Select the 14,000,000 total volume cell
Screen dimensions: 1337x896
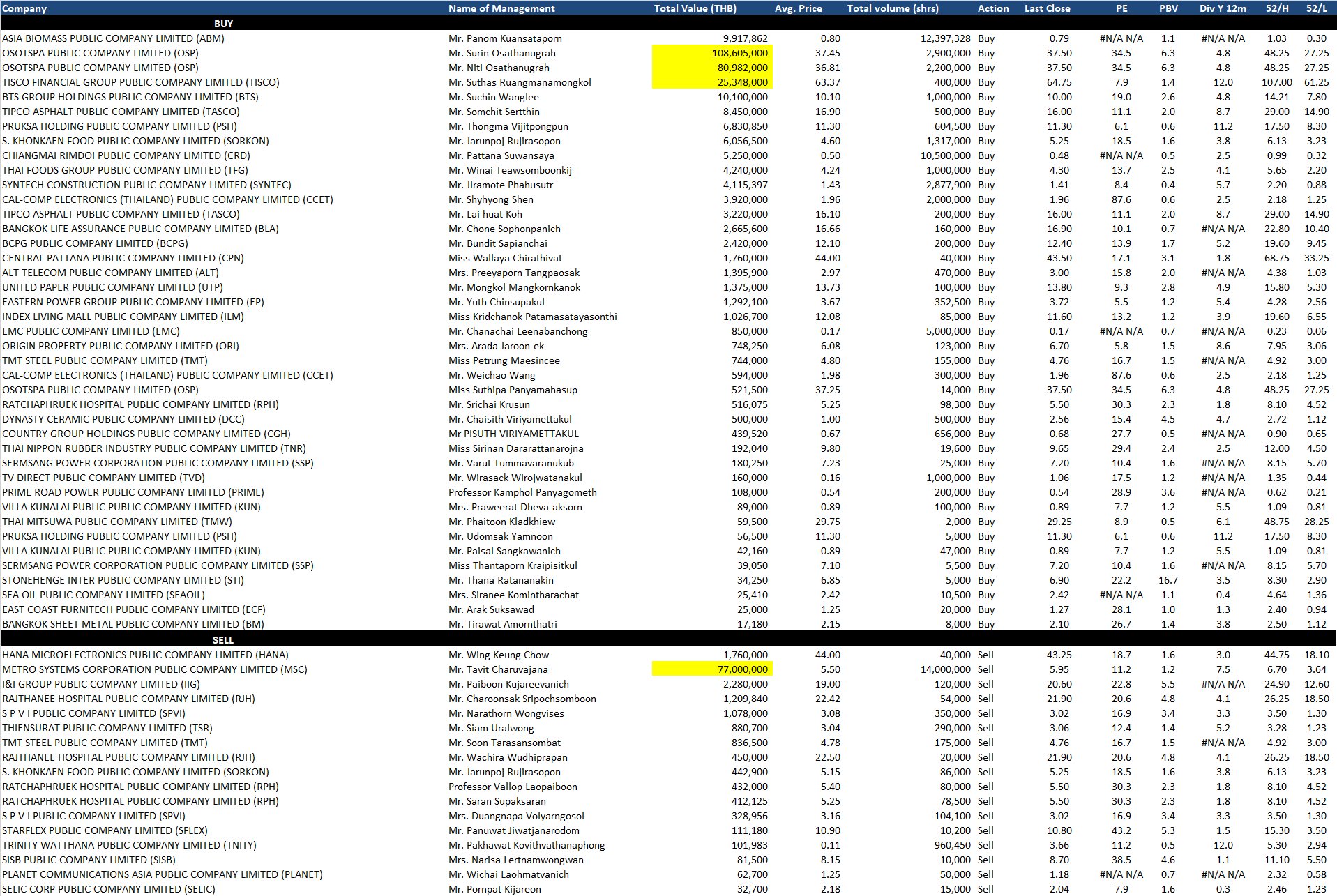(945, 669)
